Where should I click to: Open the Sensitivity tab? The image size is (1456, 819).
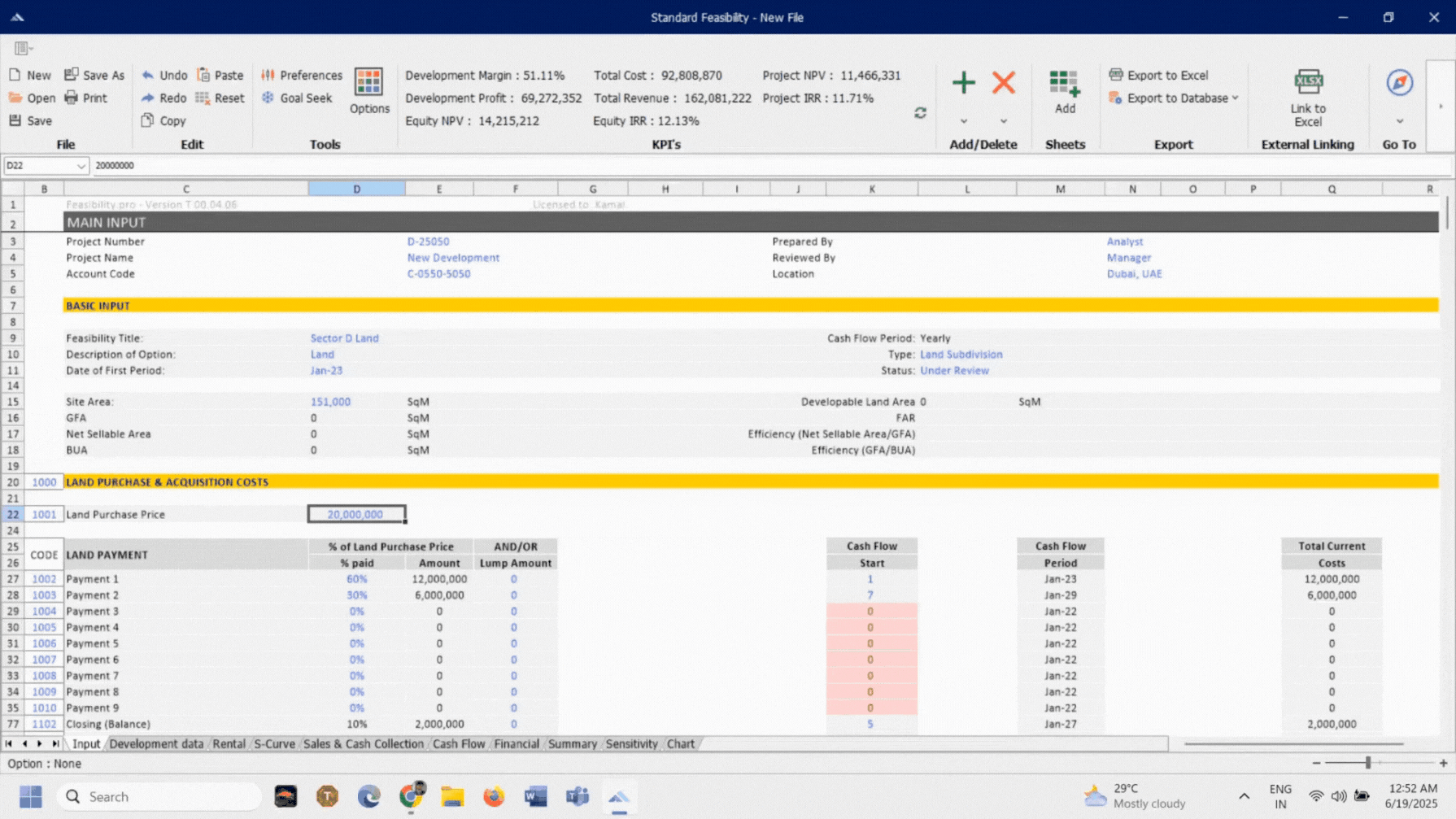tap(632, 743)
